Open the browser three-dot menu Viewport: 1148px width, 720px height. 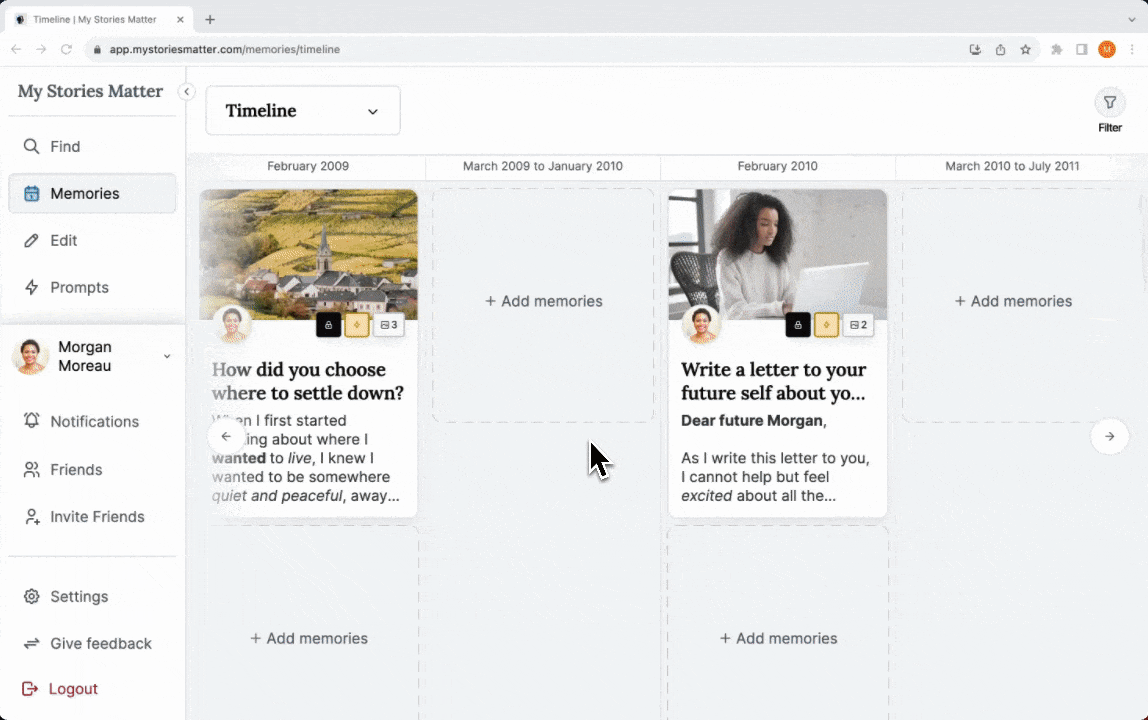pos(1132,49)
